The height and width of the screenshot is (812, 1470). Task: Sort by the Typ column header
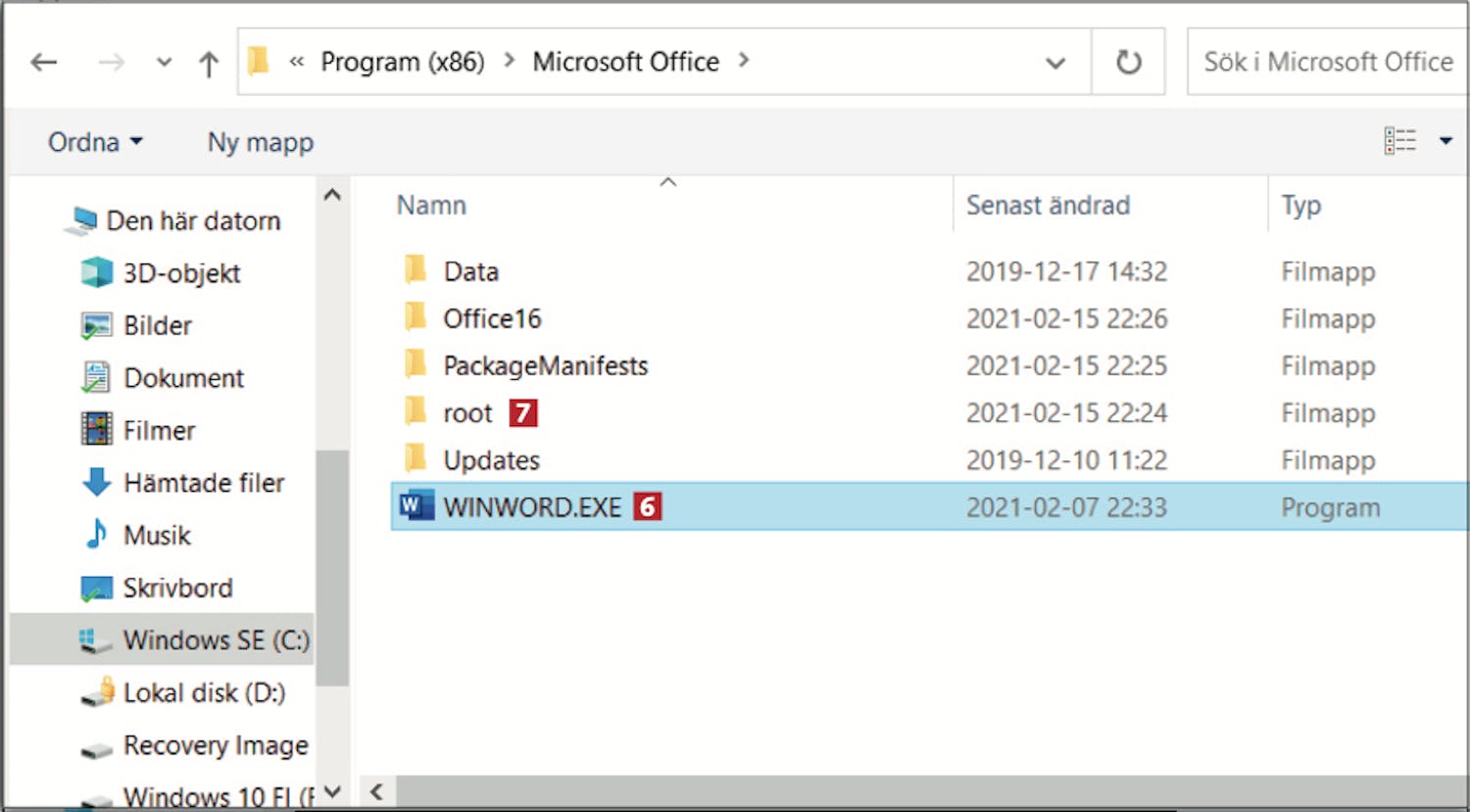[1301, 206]
